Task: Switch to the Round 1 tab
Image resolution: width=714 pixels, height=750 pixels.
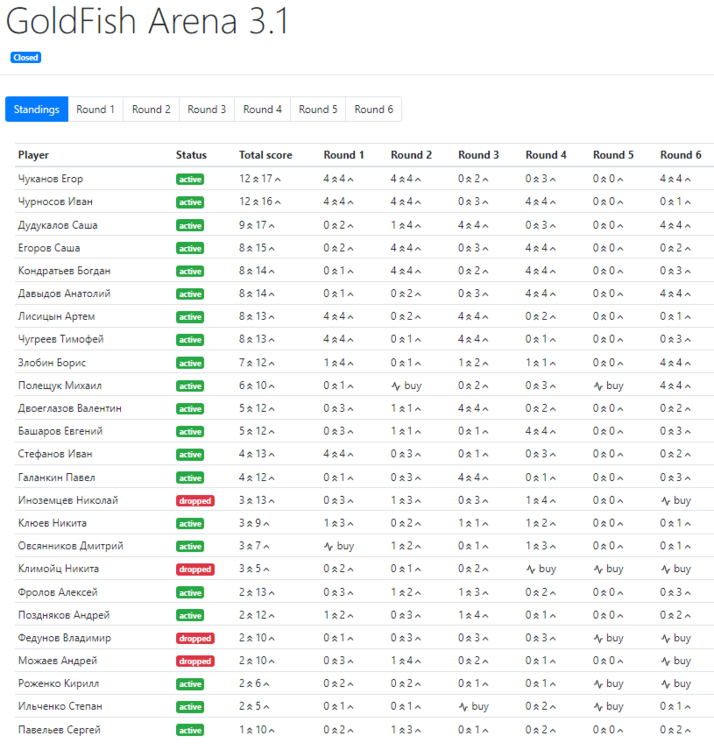Action: [x=96, y=109]
